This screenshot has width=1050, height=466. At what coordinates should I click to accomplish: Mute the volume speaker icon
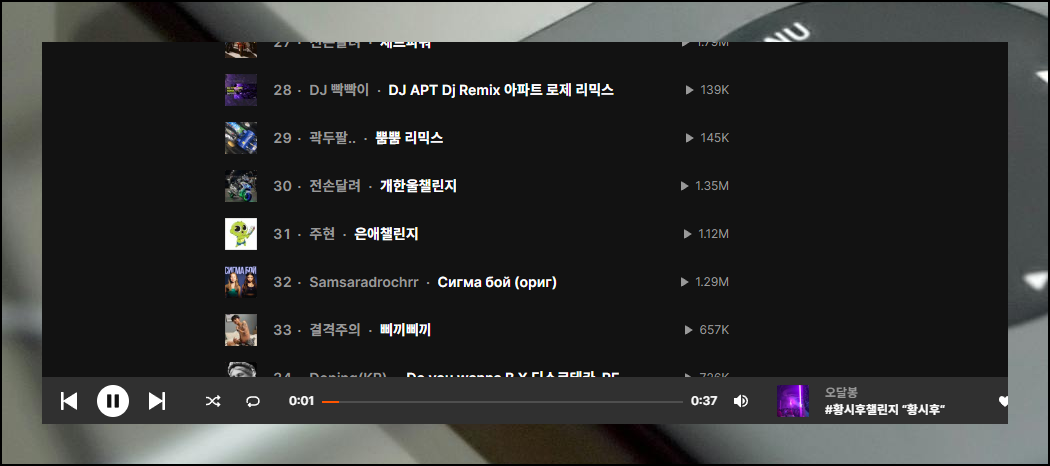741,401
